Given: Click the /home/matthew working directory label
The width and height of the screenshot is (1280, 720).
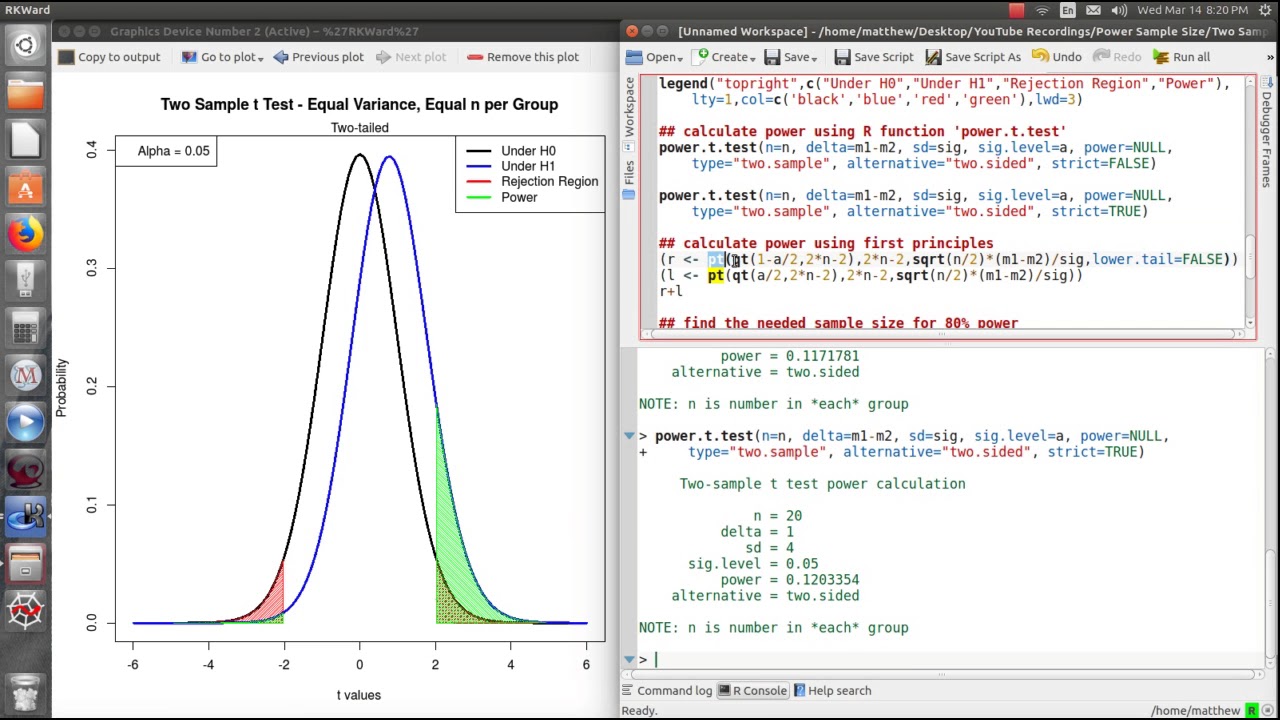Looking at the screenshot, I should [x=1195, y=710].
